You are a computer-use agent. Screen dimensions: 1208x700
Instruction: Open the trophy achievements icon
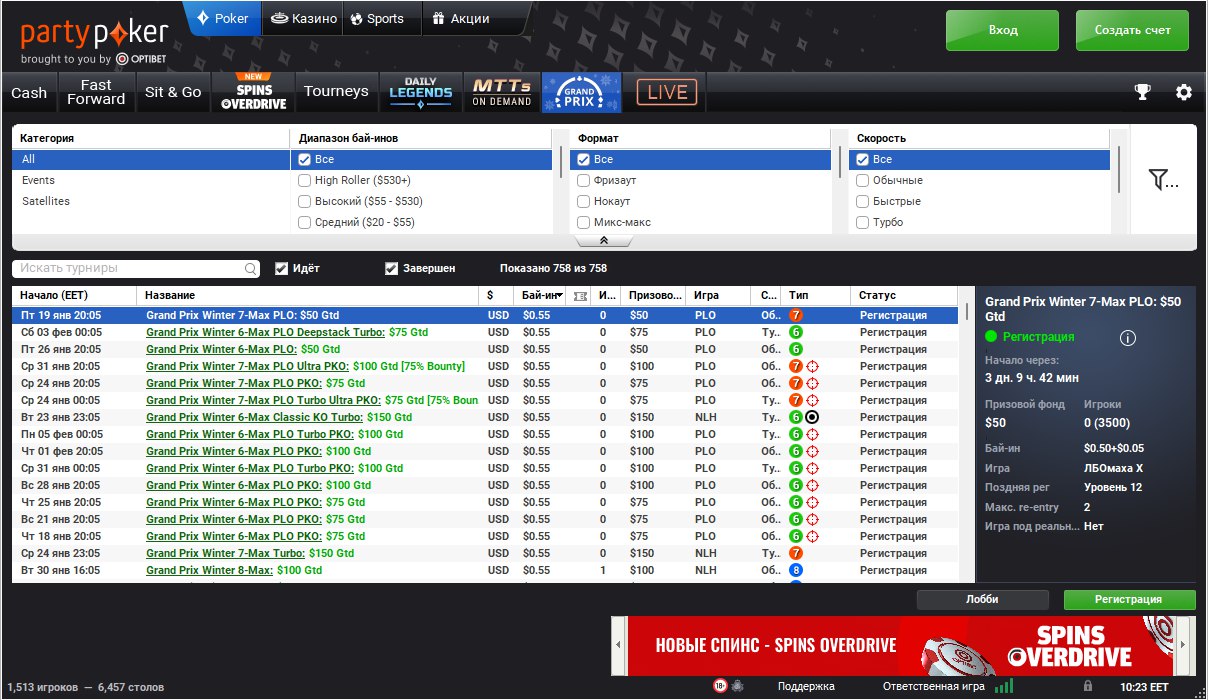pos(1142,92)
